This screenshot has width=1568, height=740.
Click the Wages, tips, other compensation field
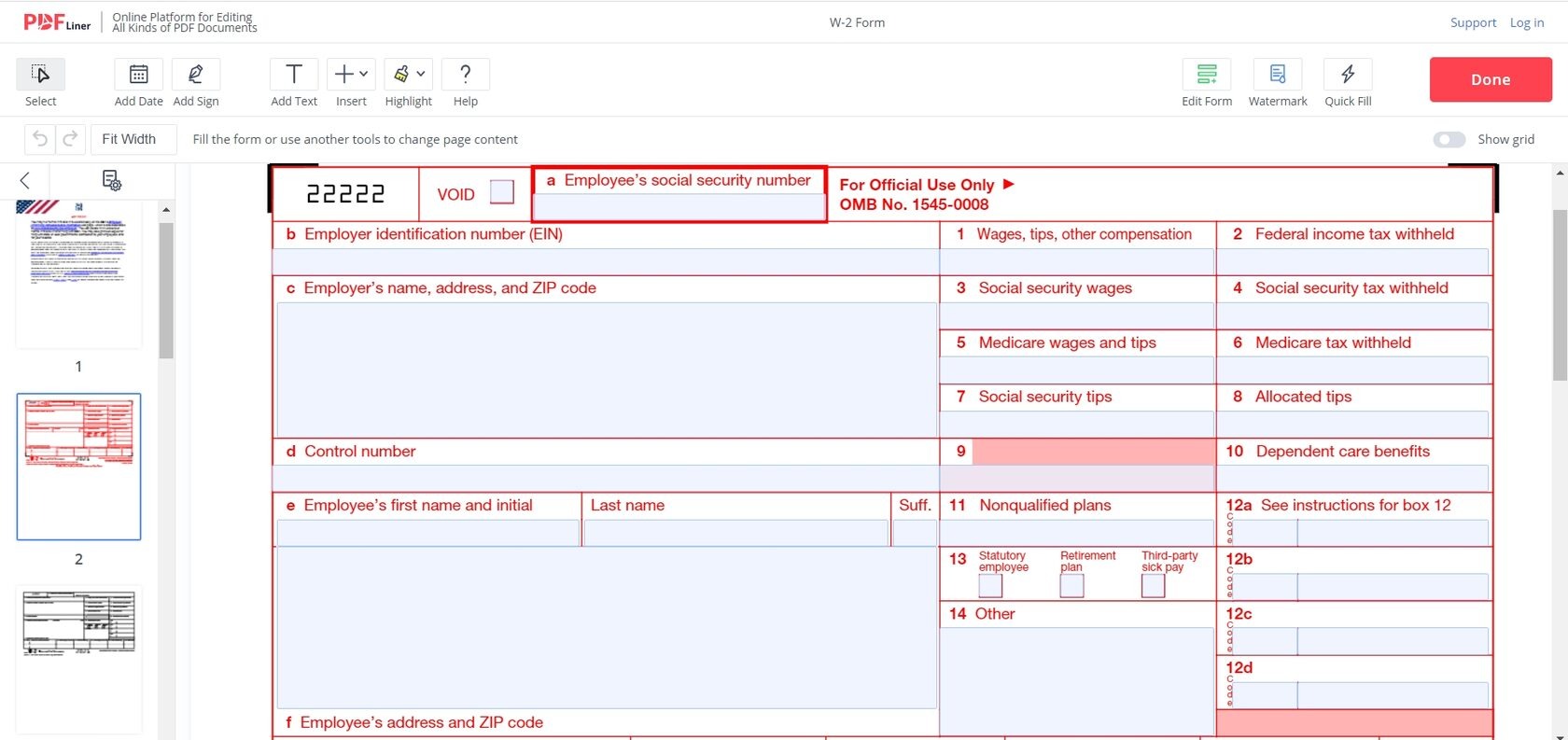pyautogui.click(x=1077, y=261)
